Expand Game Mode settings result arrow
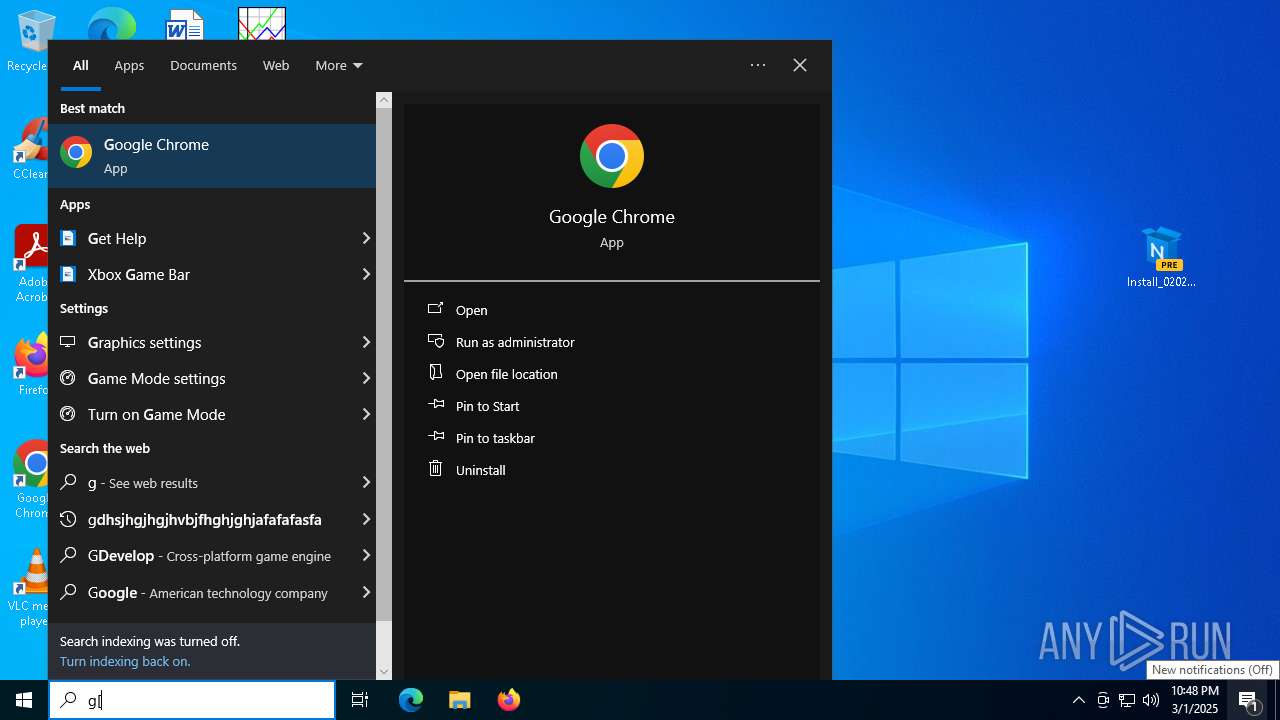 [366, 378]
